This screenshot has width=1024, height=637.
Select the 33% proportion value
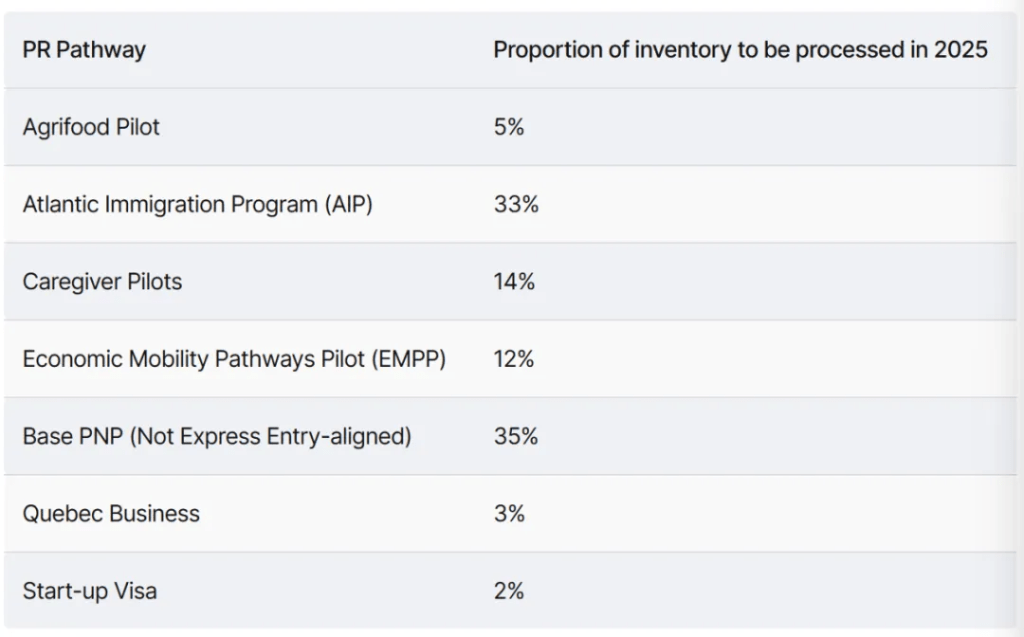pyautogui.click(x=516, y=204)
